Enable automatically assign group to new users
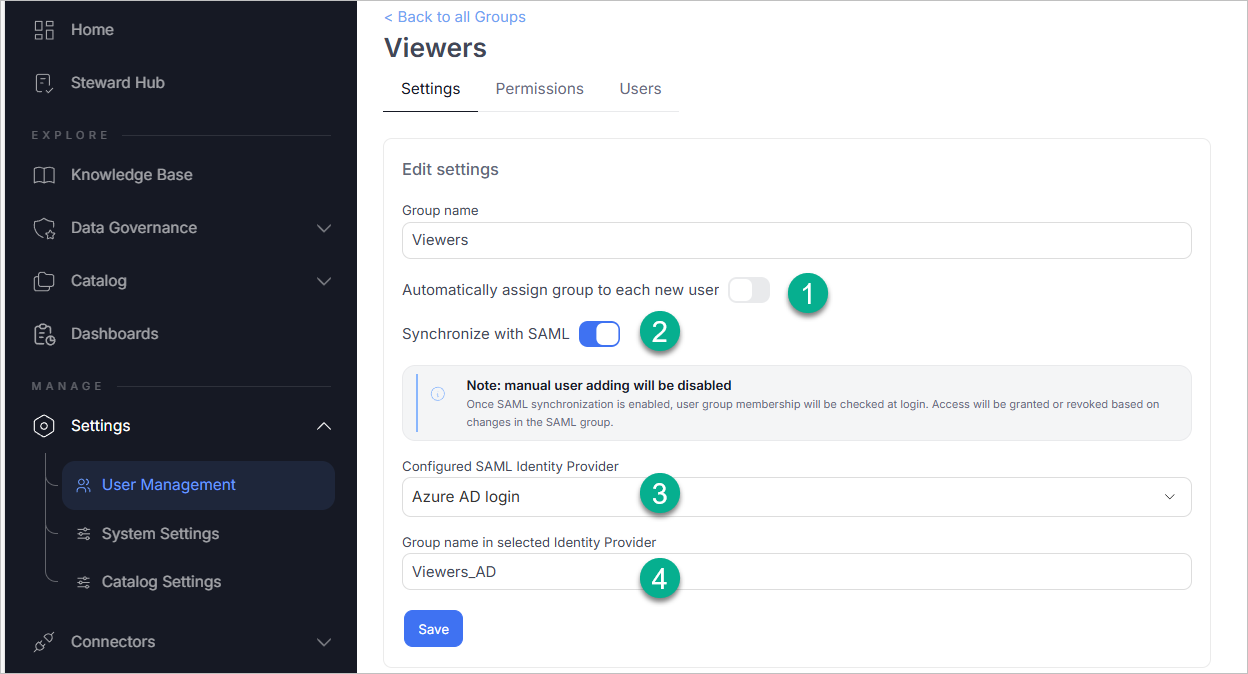The width and height of the screenshot is (1248, 674). click(x=749, y=291)
